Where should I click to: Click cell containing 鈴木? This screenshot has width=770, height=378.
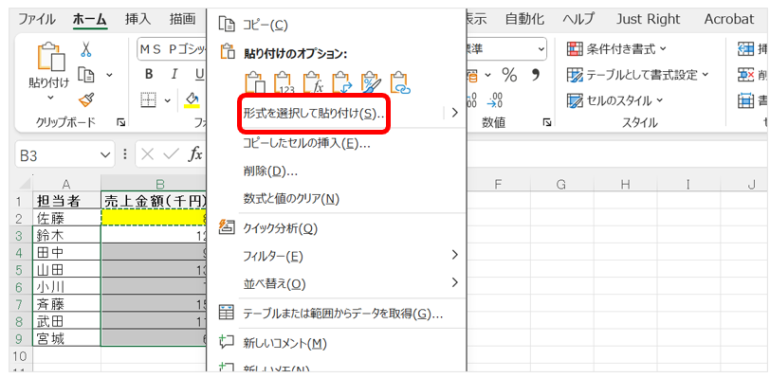coord(66,235)
